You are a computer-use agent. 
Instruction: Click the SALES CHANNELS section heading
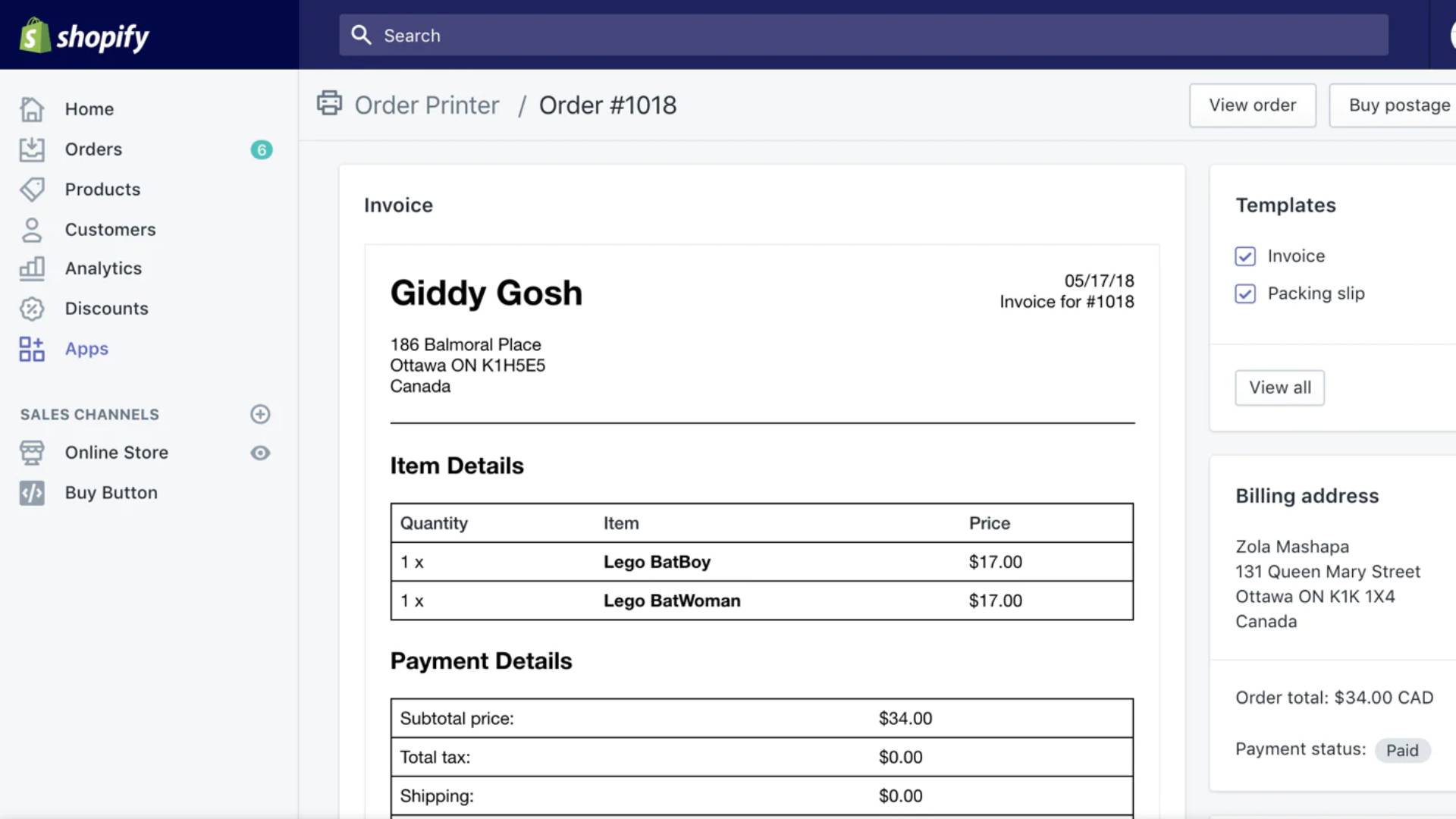tap(89, 415)
